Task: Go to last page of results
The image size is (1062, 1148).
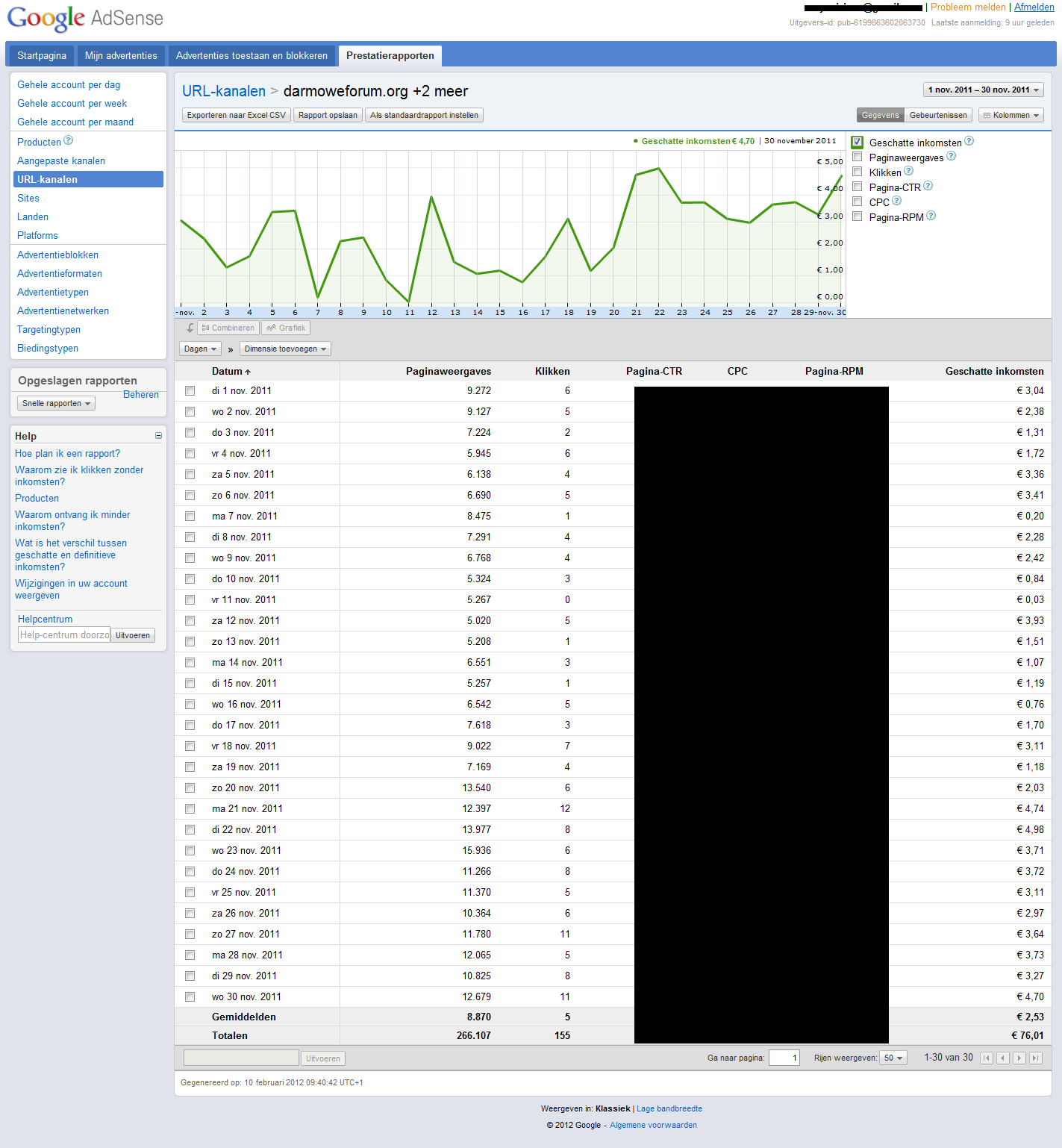Action: pyautogui.click(x=1036, y=1058)
